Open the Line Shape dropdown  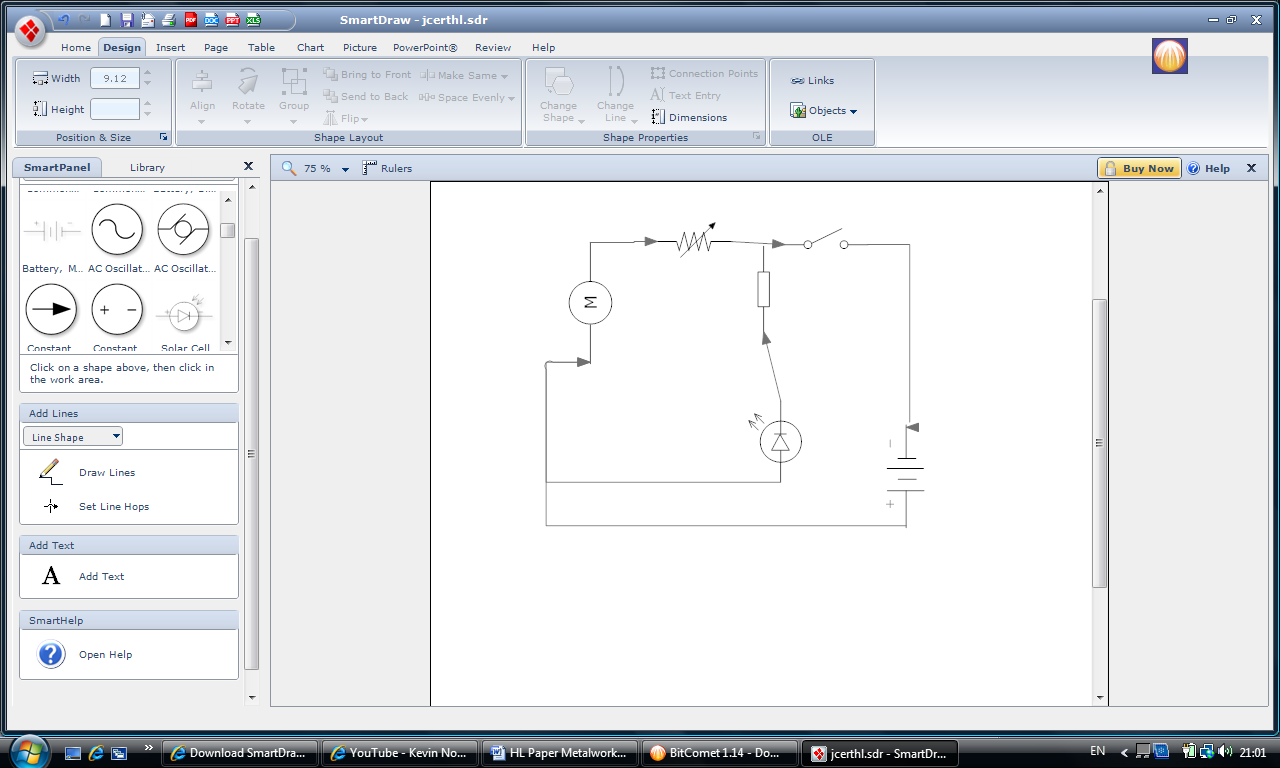[73, 437]
